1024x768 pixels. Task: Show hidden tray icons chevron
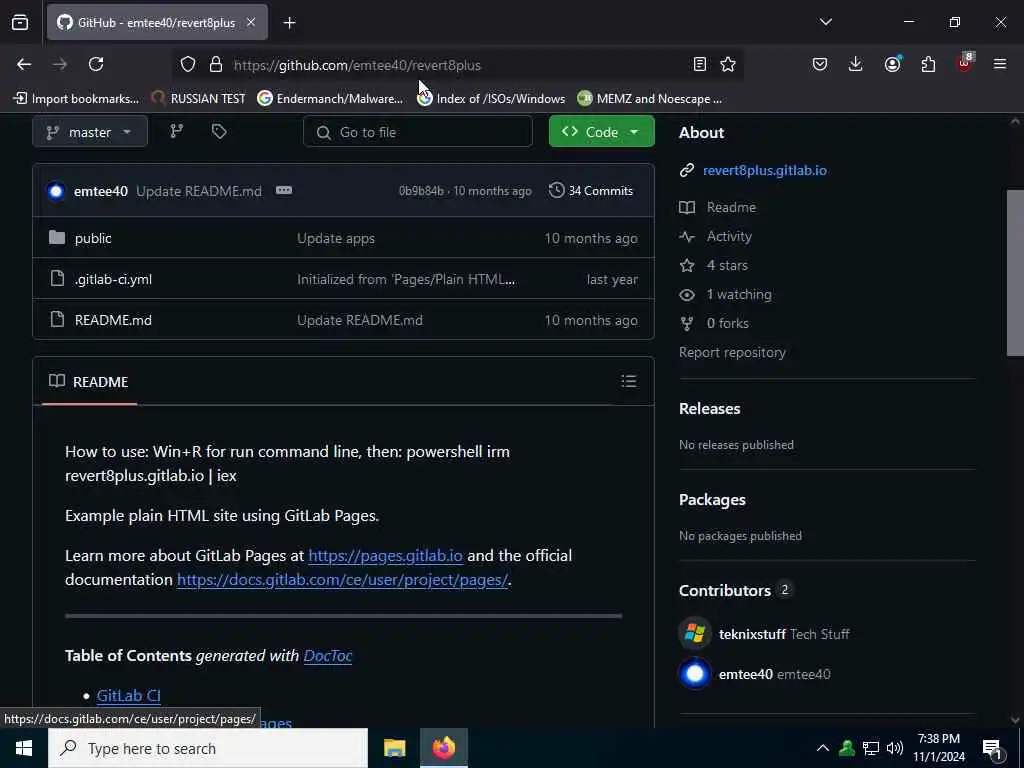823,748
